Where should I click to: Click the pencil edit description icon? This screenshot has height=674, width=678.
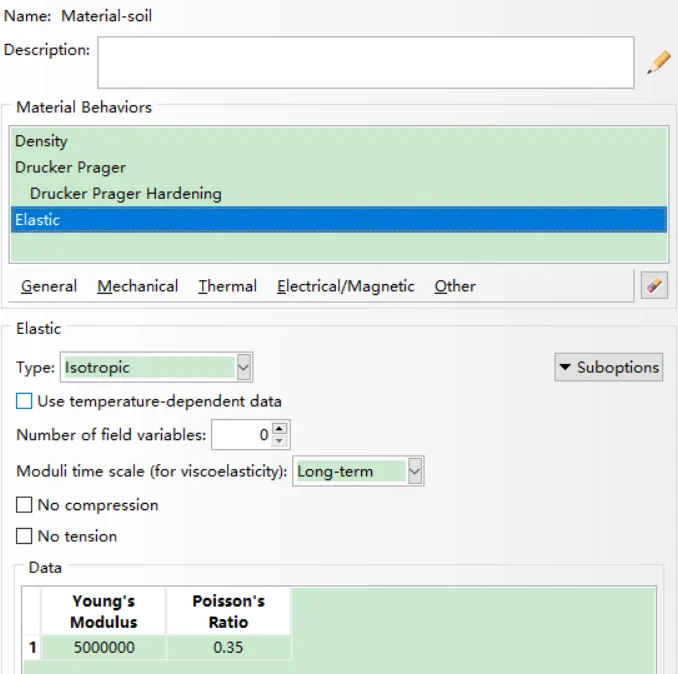[x=659, y=62]
